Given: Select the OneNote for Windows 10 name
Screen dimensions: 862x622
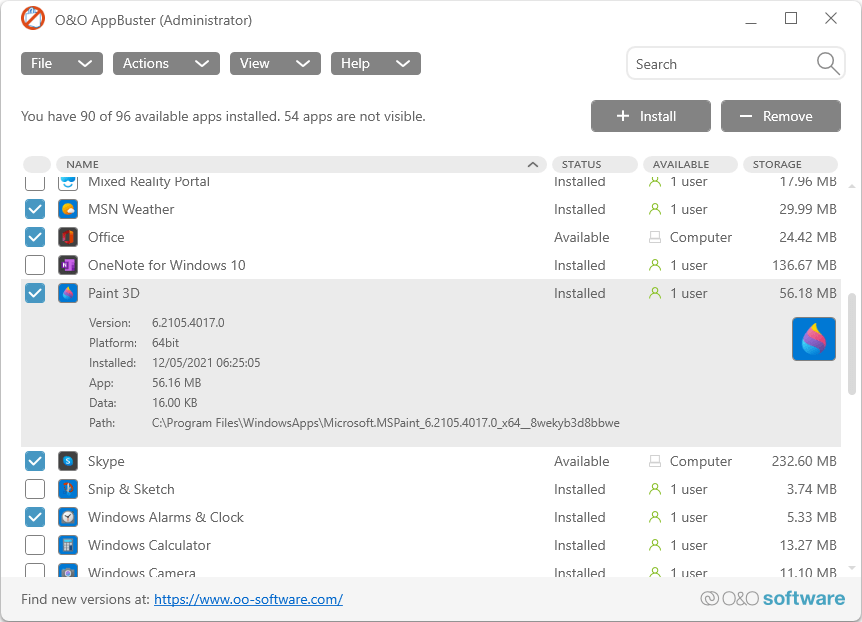Looking at the screenshot, I should tap(167, 265).
